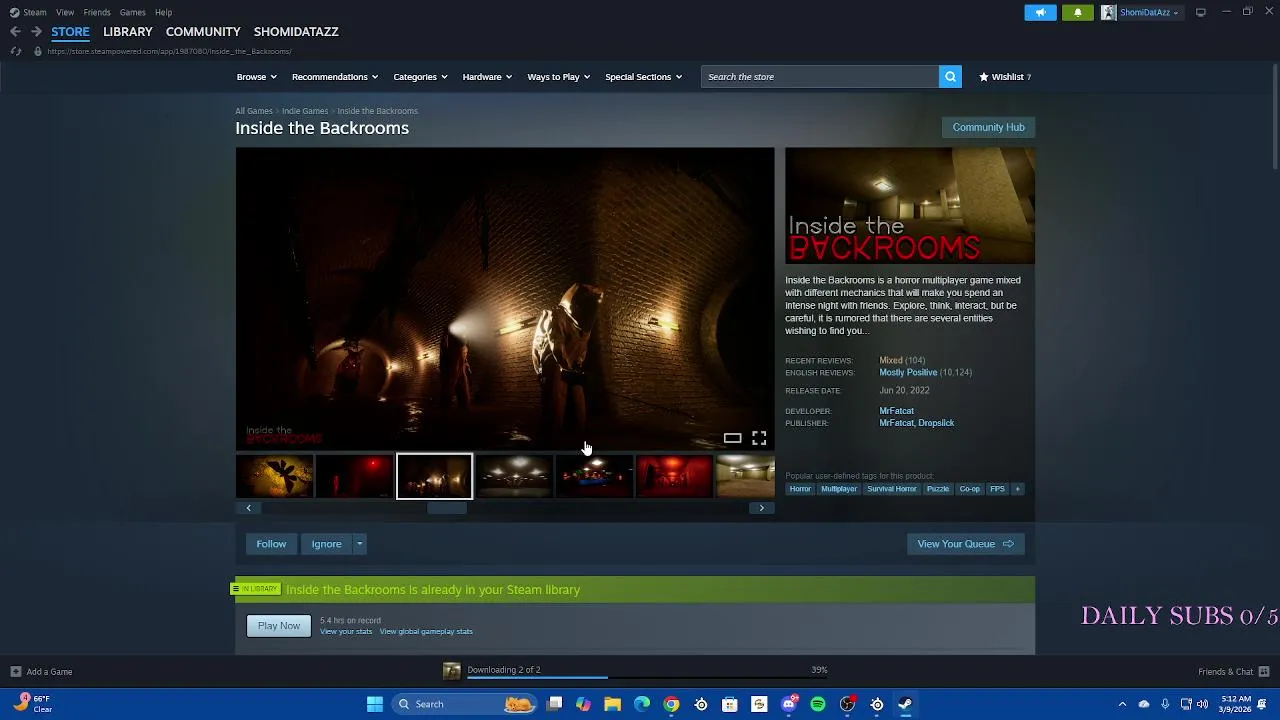Expand screenshot to fullscreen

pyautogui.click(x=759, y=438)
